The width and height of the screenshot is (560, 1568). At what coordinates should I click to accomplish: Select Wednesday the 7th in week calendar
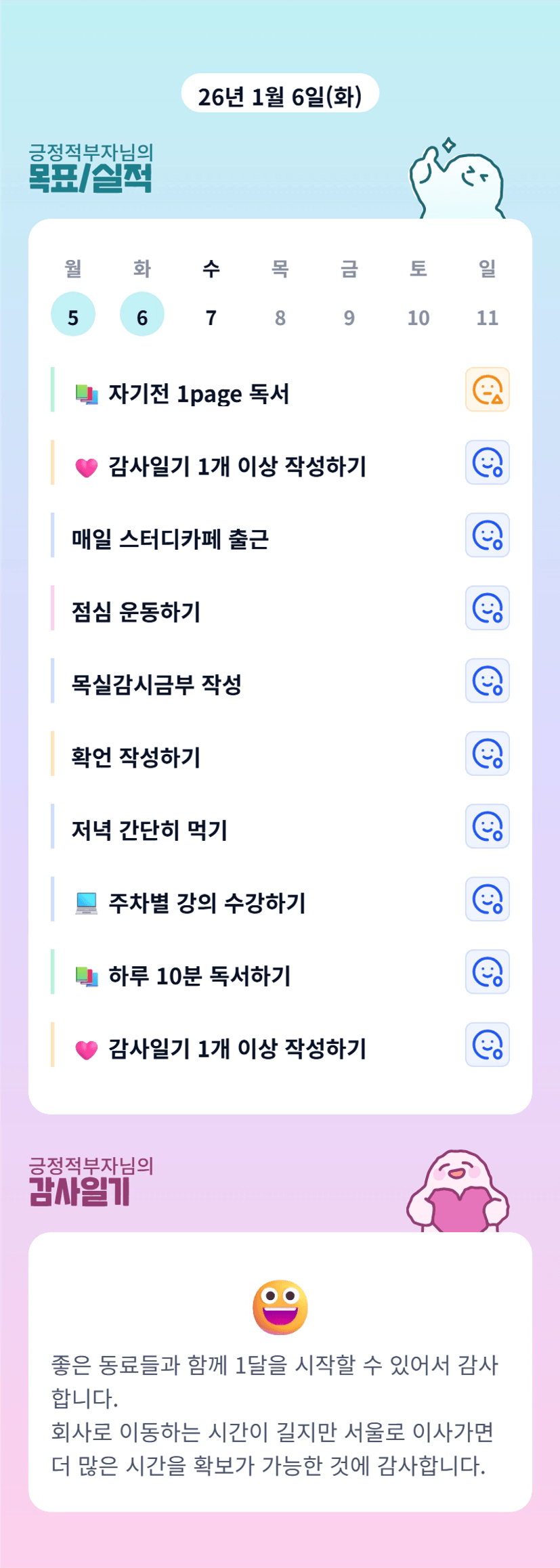tap(211, 317)
